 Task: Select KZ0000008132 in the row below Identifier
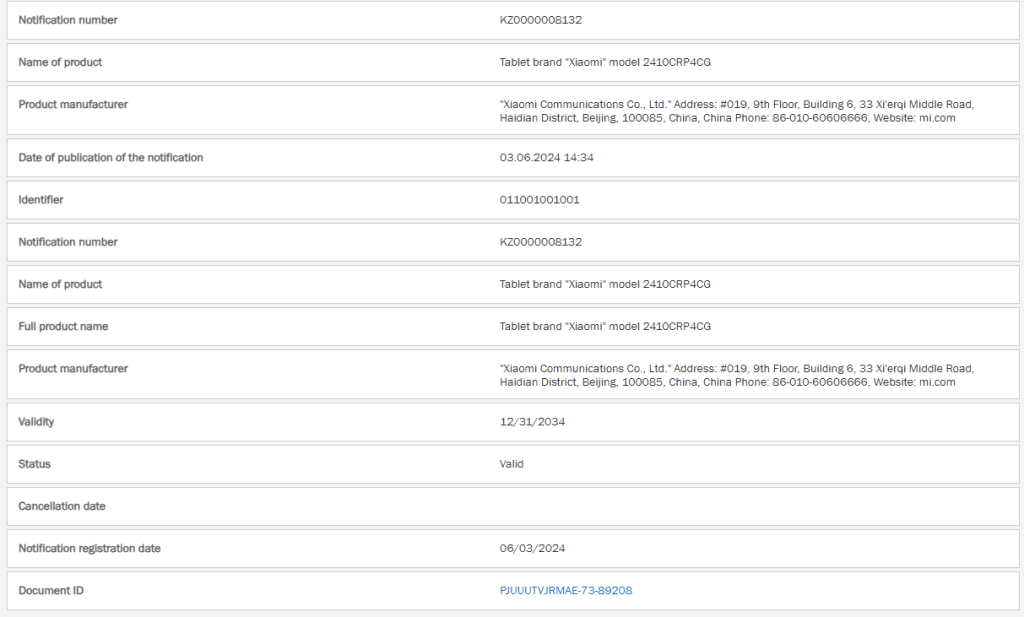pos(540,242)
